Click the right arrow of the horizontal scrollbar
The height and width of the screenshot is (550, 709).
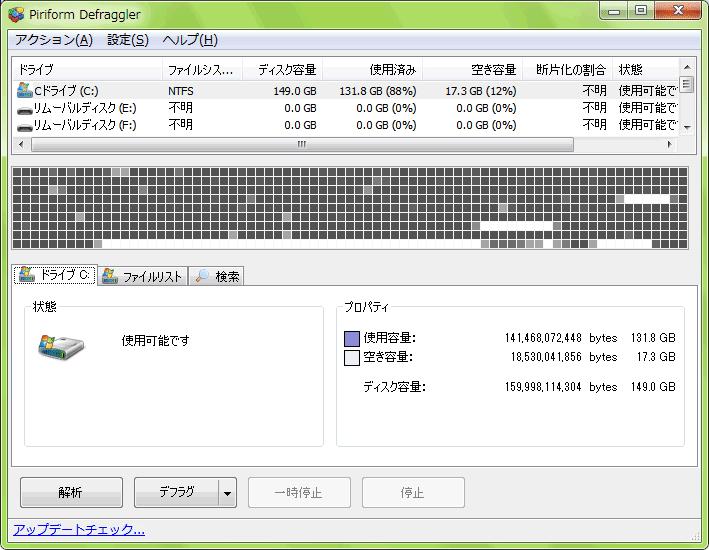tap(669, 144)
